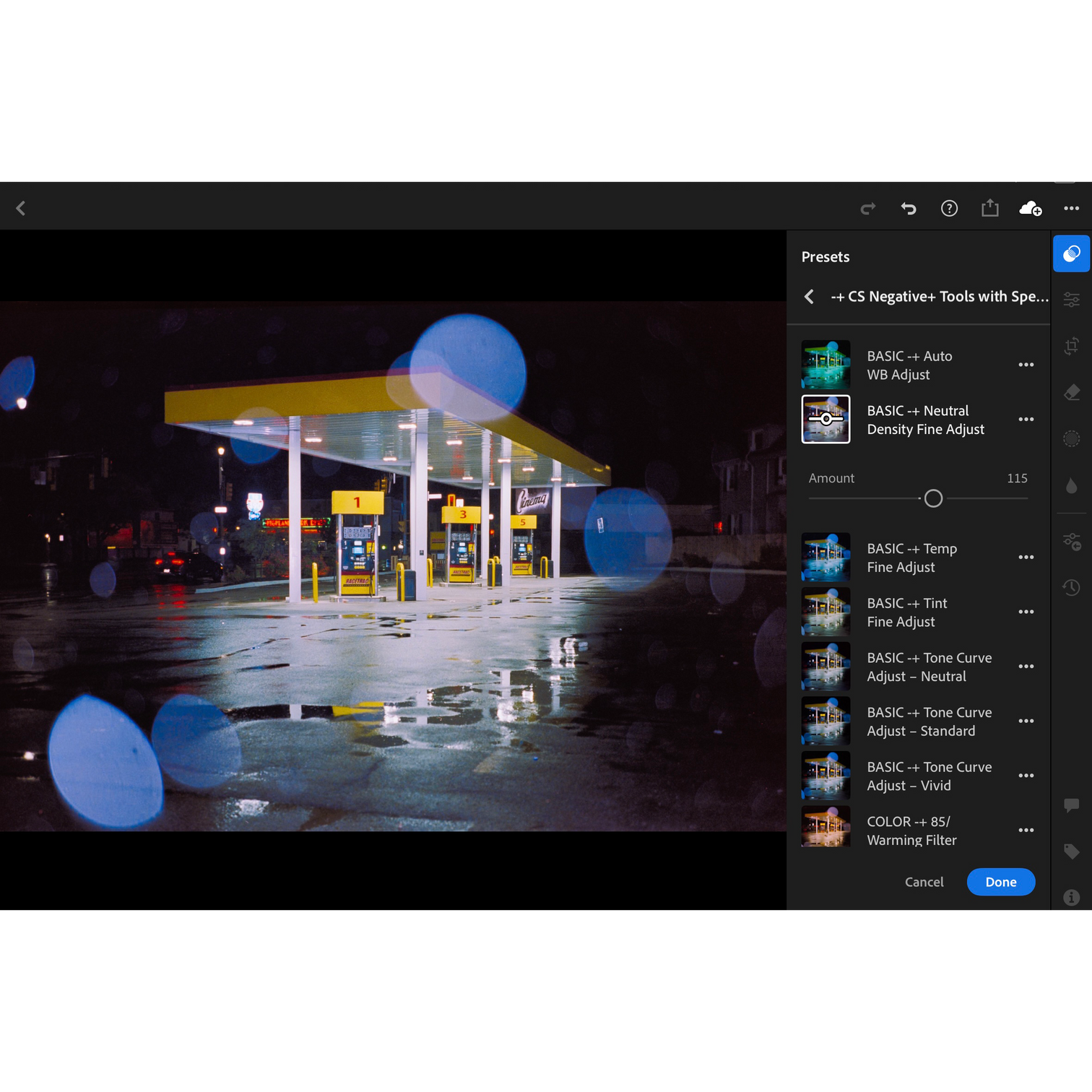Viewport: 1092px width, 1092px height.
Task: Click the Done button
Action: pos(1001,882)
